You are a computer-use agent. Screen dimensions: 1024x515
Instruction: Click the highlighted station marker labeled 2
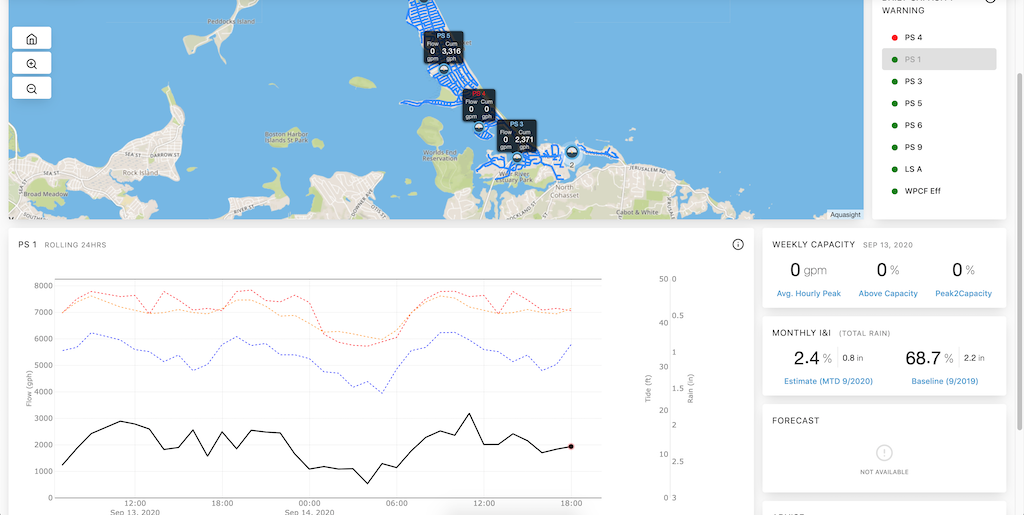coord(571,152)
